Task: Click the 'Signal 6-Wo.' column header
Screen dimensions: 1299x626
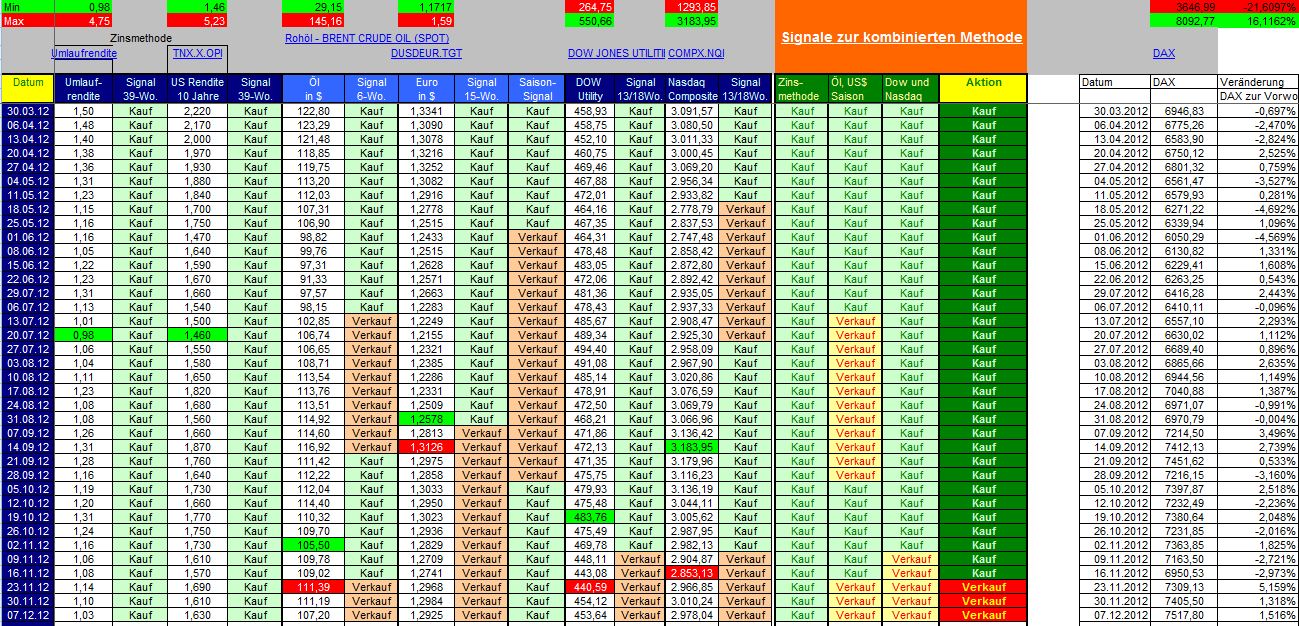Action: [x=371, y=88]
